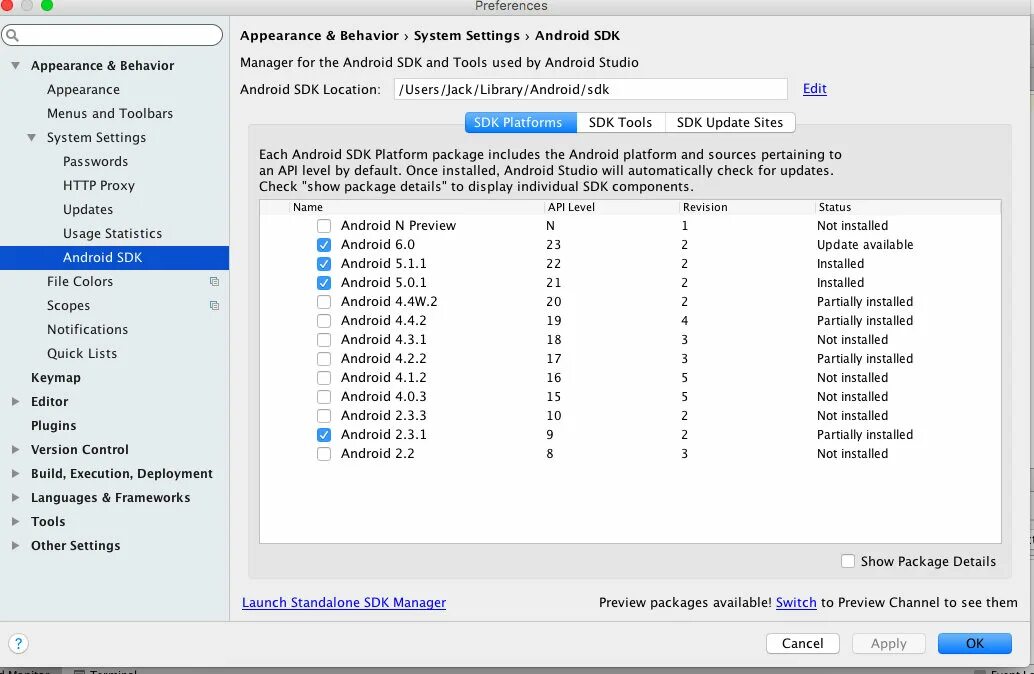Viewport: 1034px width, 674px height.
Task: Expand the Version Control section
Action: (15, 449)
